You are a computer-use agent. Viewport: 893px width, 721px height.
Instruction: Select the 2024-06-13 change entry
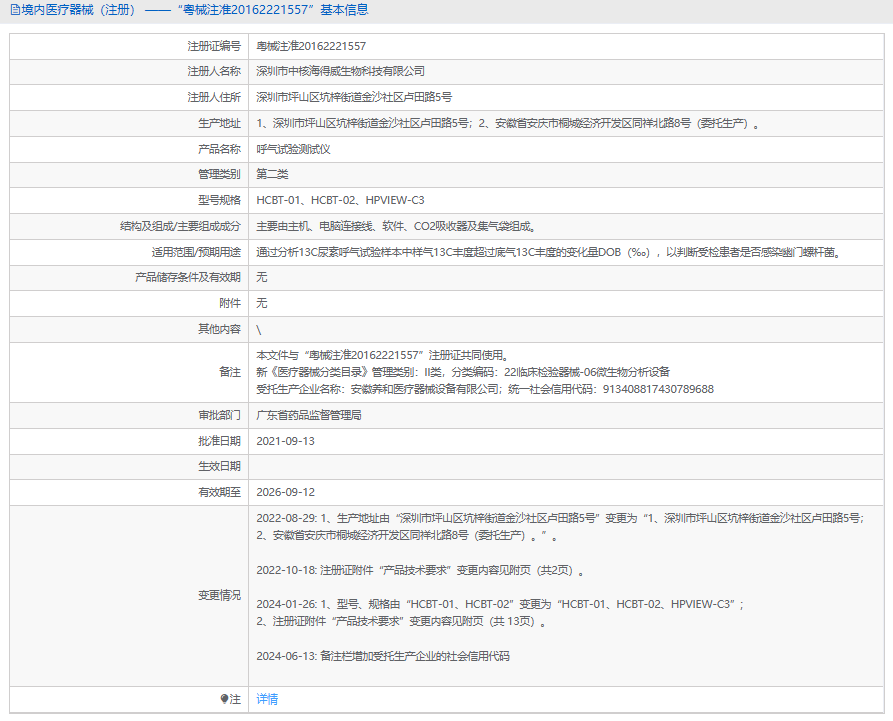point(383,656)
